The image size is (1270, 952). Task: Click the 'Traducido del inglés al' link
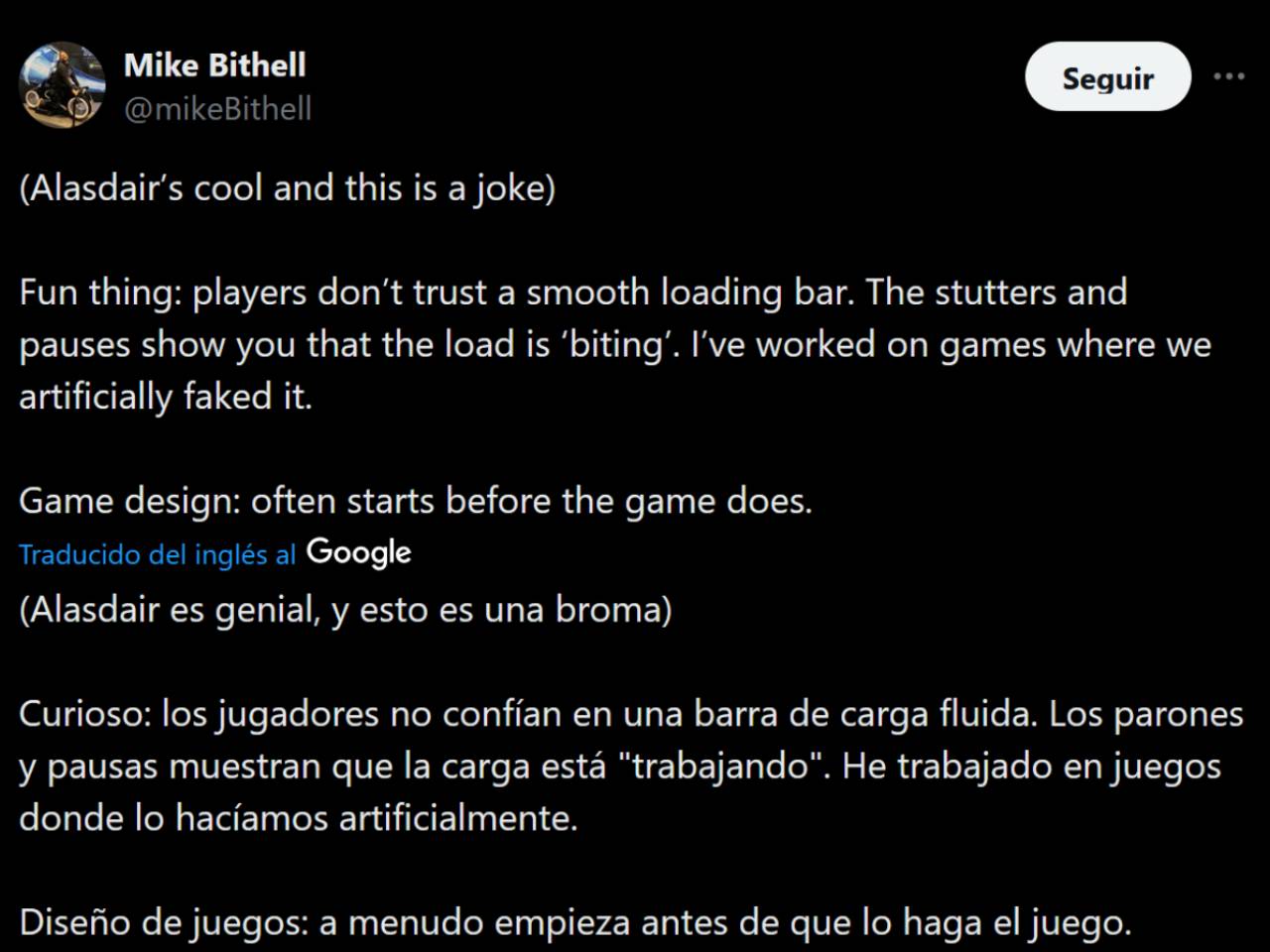click(x=158, y=554)
